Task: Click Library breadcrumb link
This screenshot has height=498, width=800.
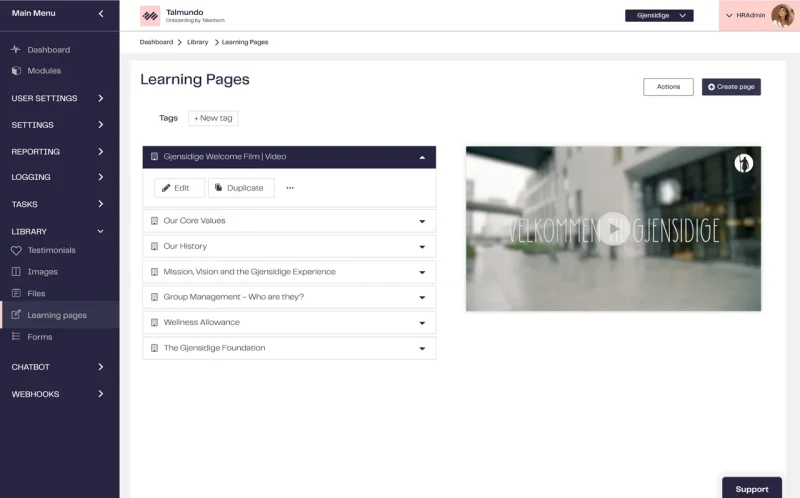Action: (x=197, y=42)
